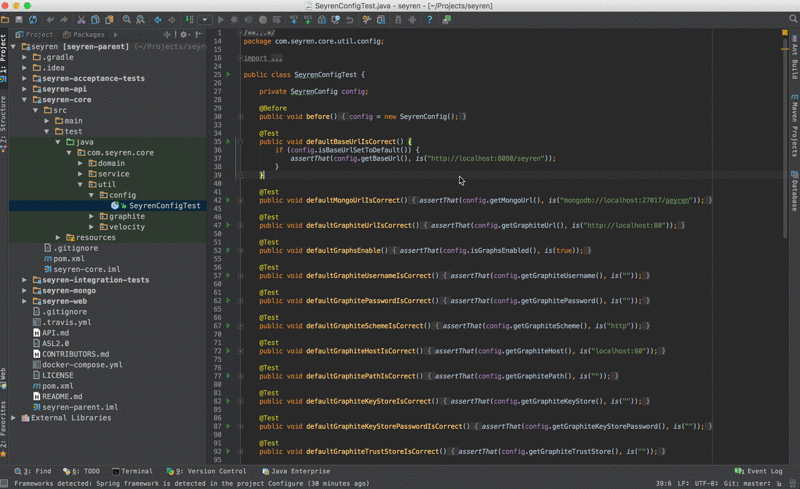Expand the seyren-acceptance-tests node
The image size is (800, 489).
24,78
